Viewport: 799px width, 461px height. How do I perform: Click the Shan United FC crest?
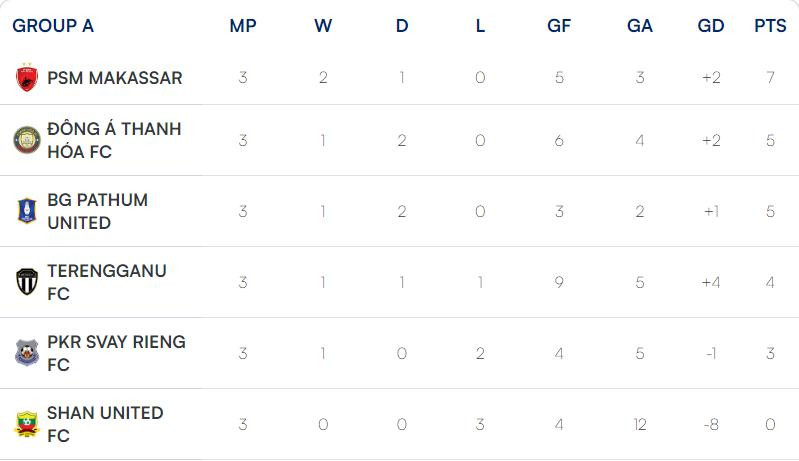pyautogui.click(x=26, y=424)
